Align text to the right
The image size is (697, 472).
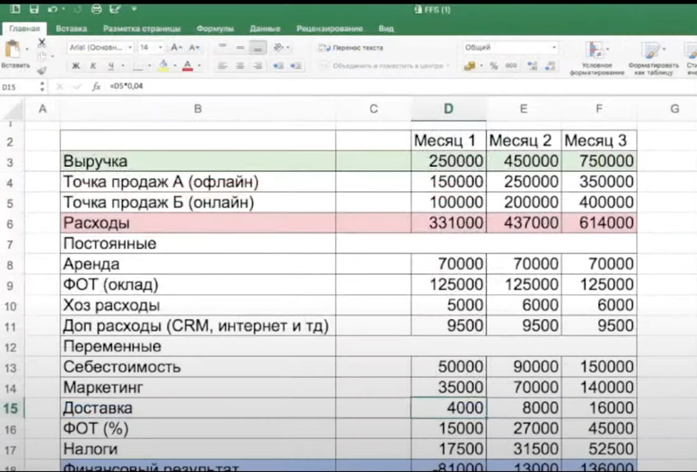click(258, 66)
